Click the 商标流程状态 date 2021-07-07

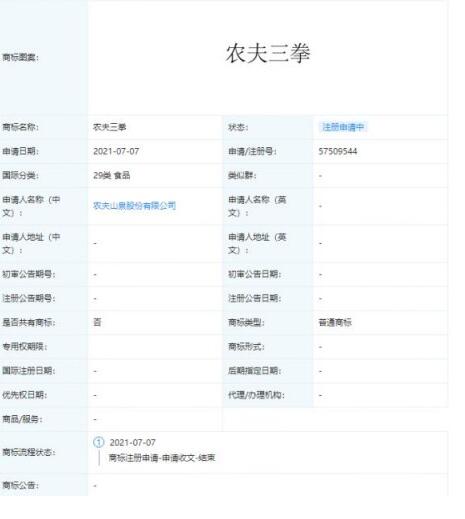click(133, 442)
